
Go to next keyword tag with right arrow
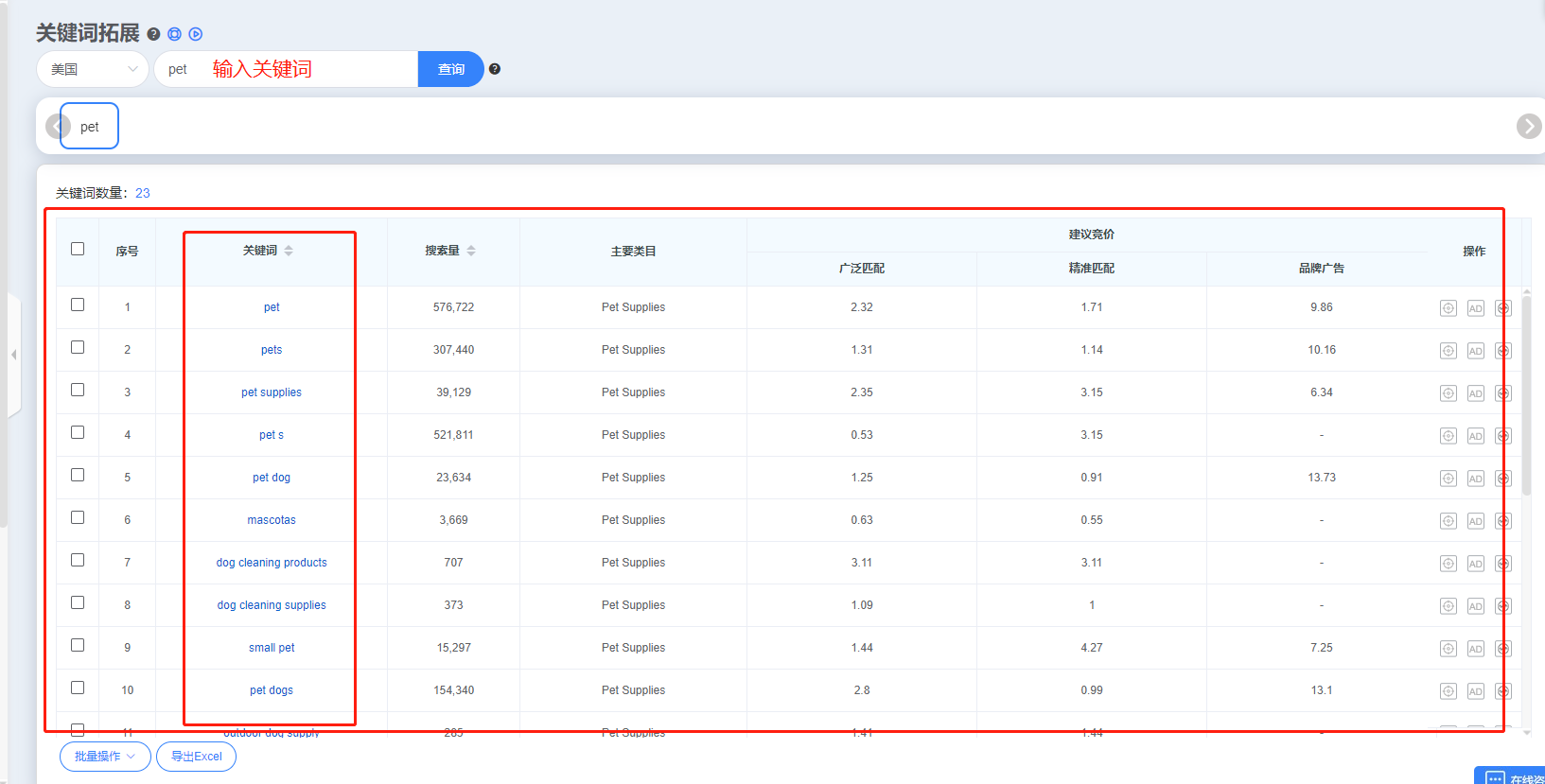pyautogui.click(x=1529, y=126)
